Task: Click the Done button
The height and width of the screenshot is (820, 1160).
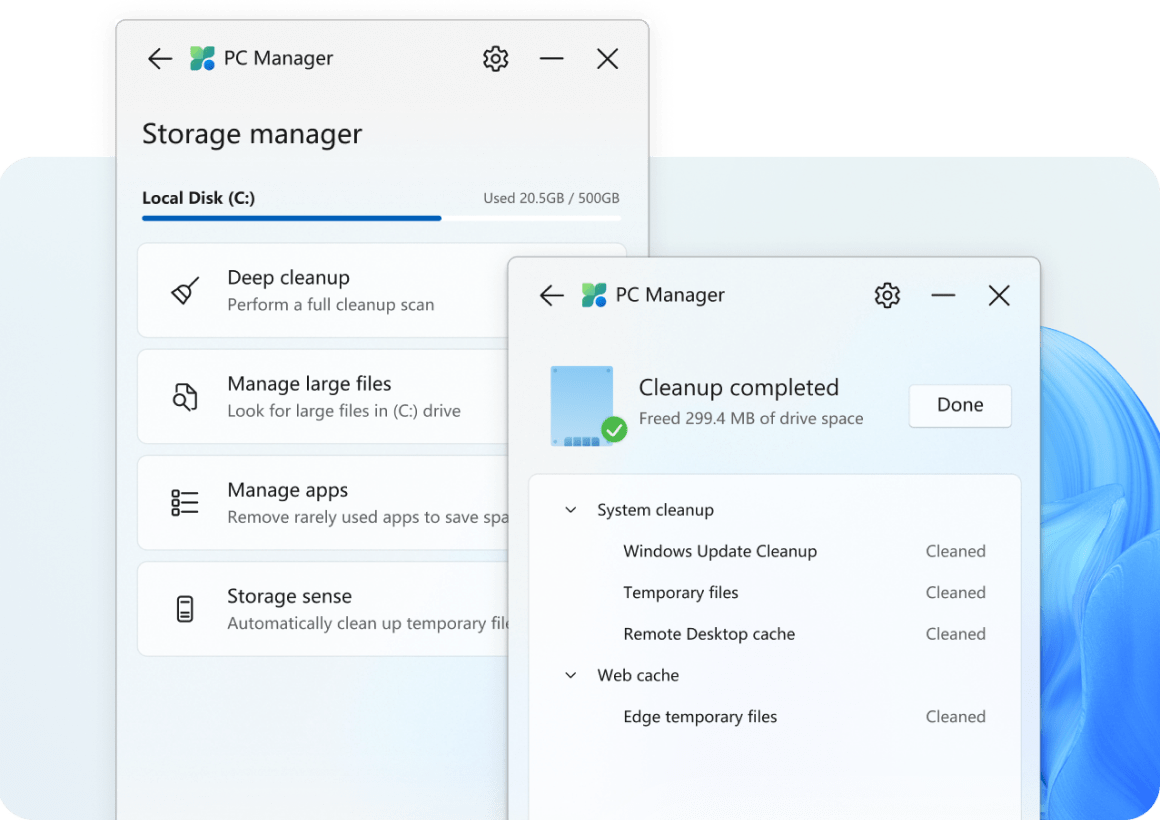Action: coord(959,405)
